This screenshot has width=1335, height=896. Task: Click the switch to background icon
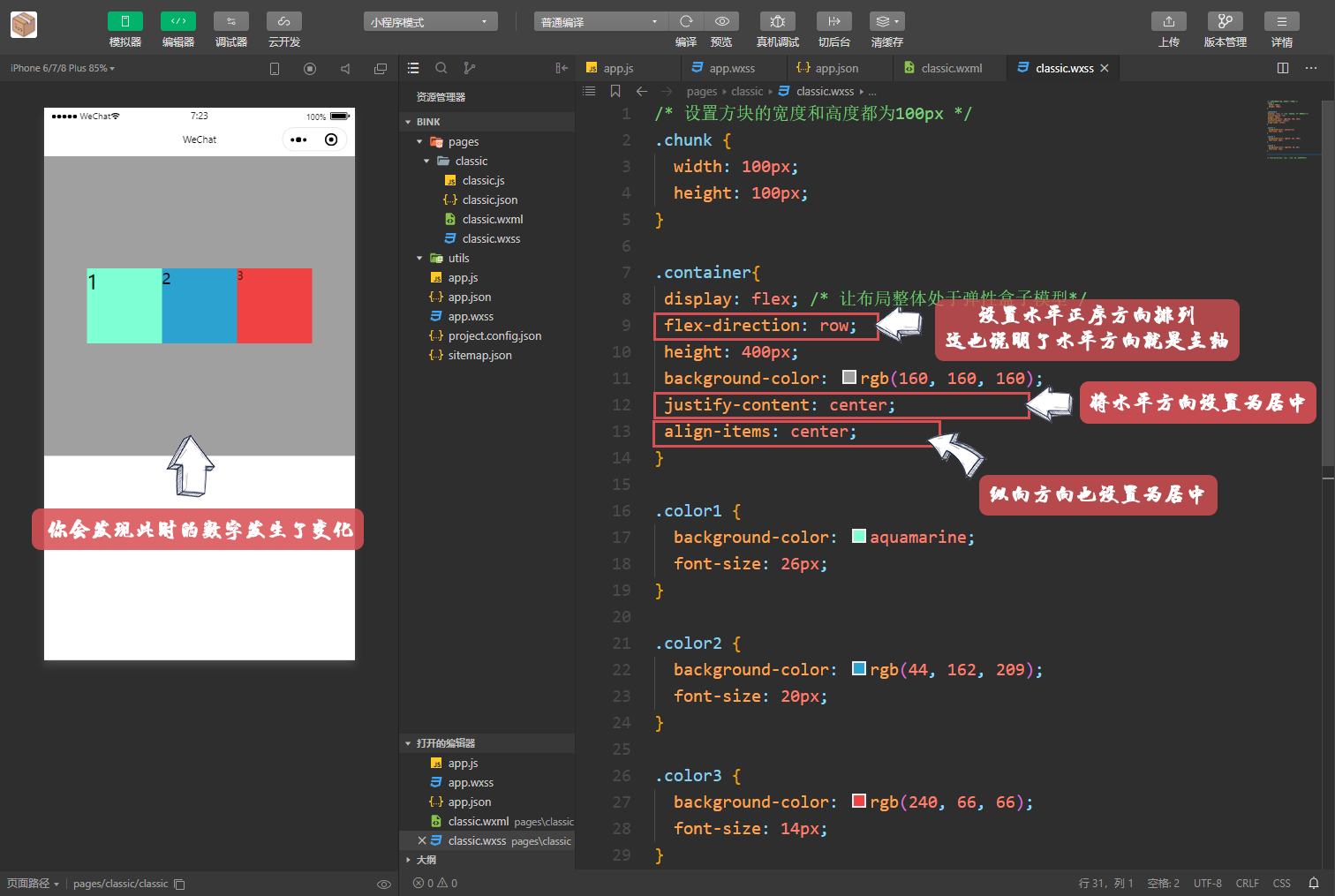coord(834,21)
